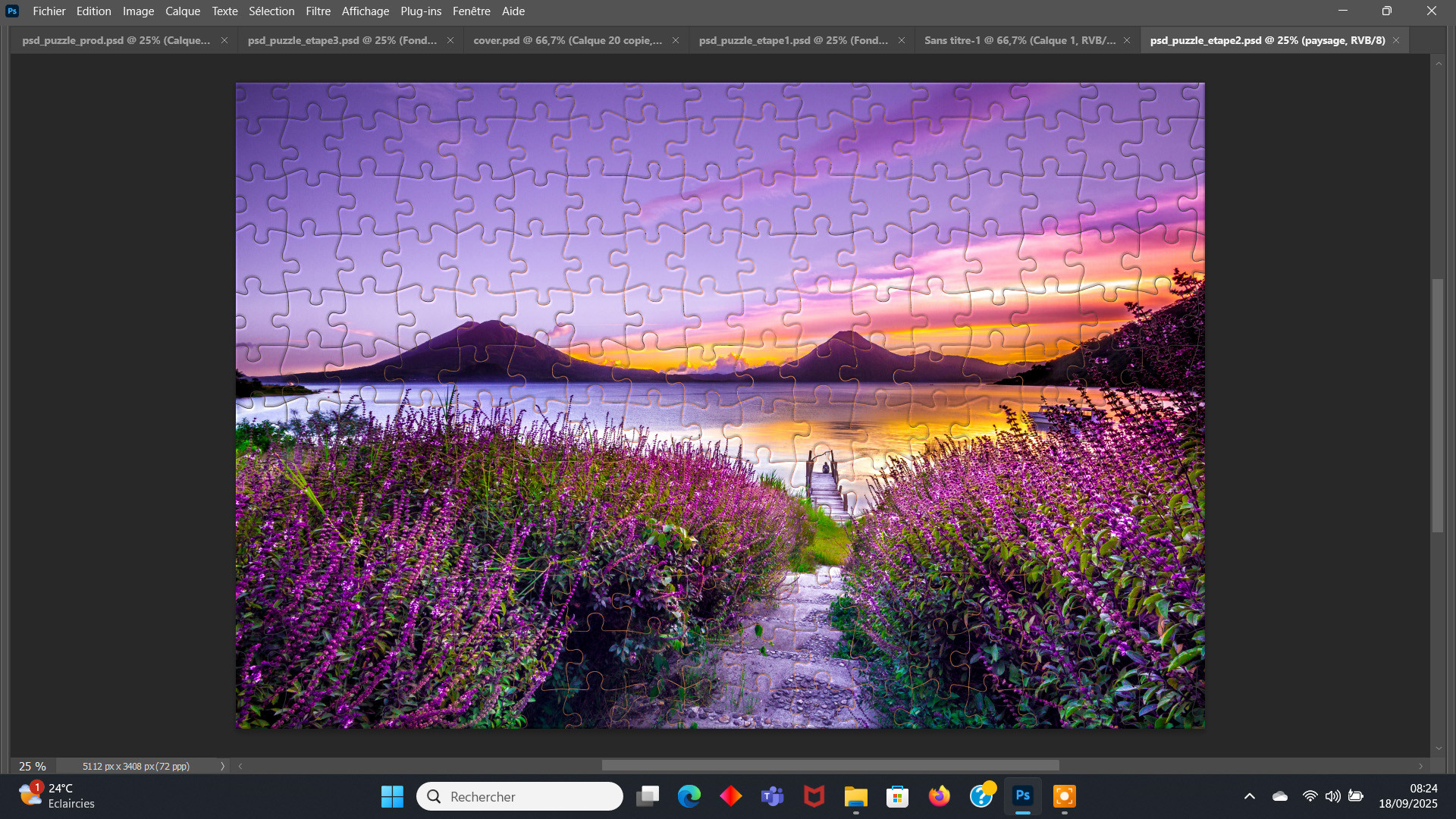Open Task View from the taskbar
The width and height of the screenshot is (1456, 819).
click(x=648, y=796)
